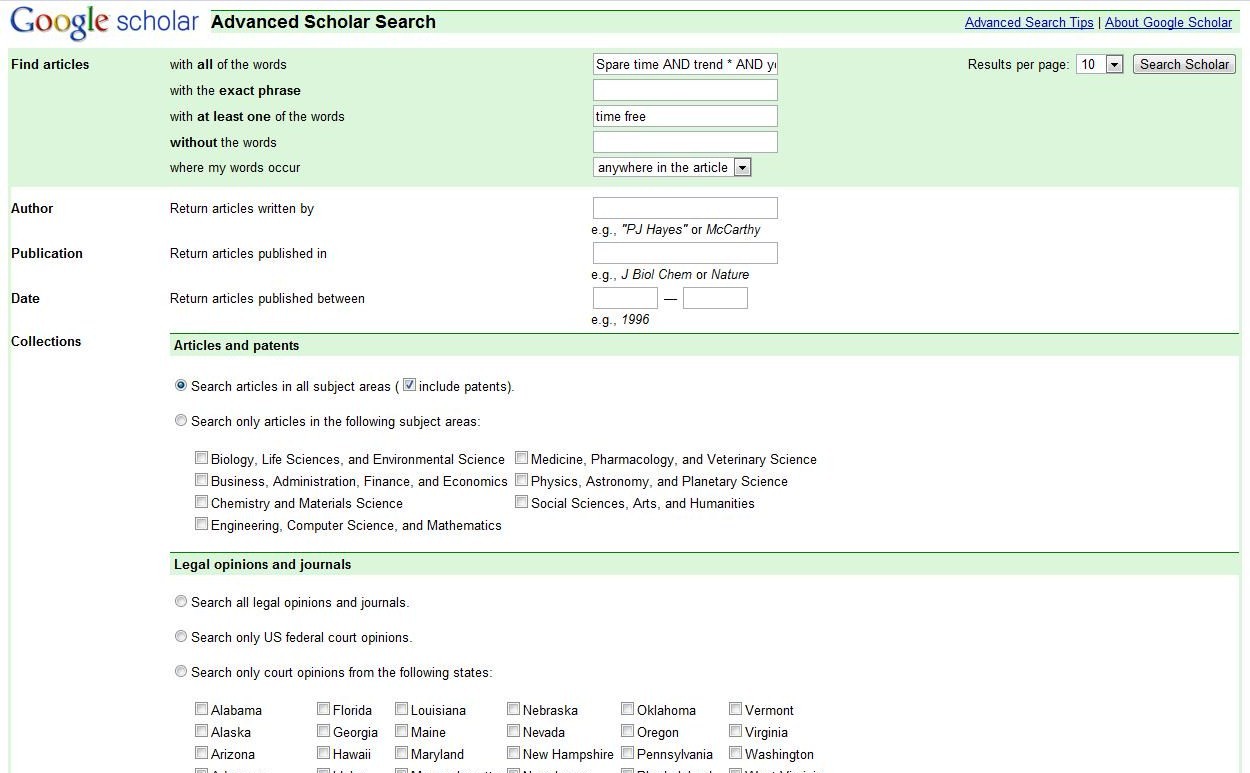
Task: Focus the 'at least one of the words' field
Action: coord(685,116)
